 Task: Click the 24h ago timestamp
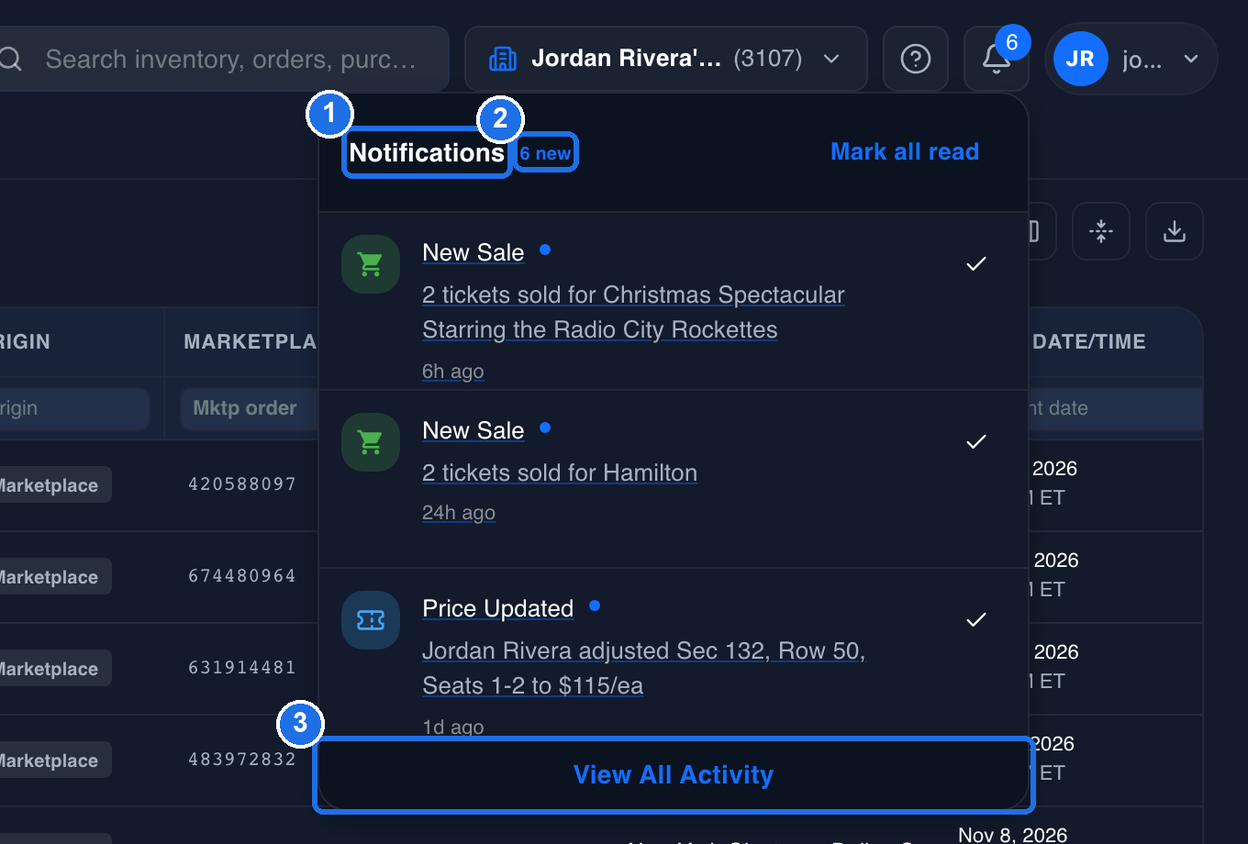[459, 513]
